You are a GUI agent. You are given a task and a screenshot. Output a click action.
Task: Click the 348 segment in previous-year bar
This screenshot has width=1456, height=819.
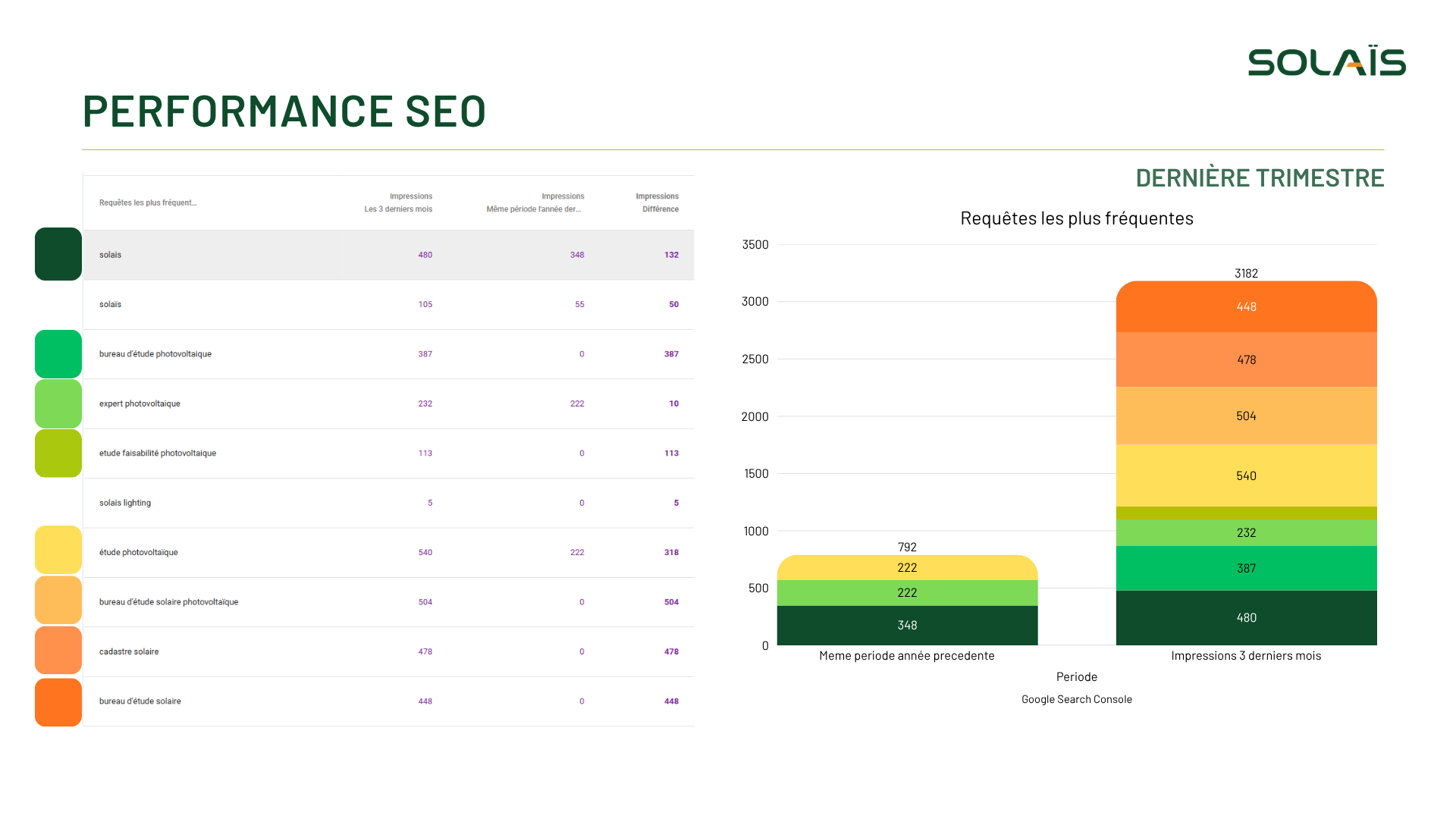[x=907, y=626]
